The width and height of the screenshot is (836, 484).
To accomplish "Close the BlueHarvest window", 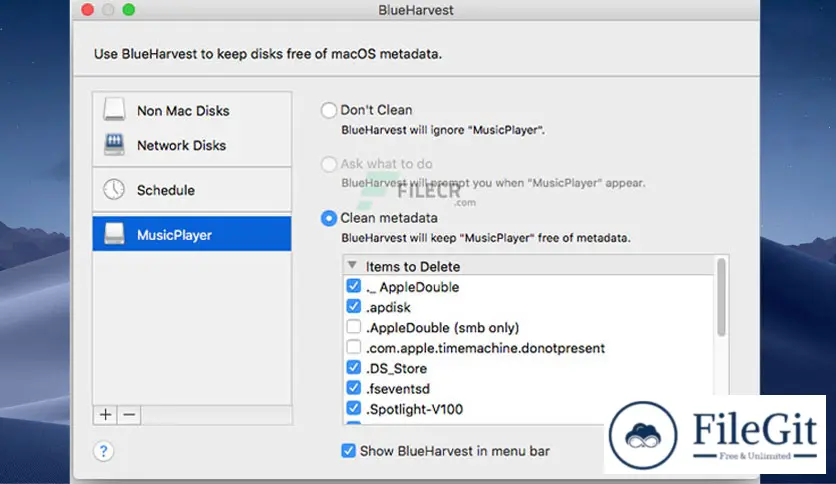I will 88,10.
